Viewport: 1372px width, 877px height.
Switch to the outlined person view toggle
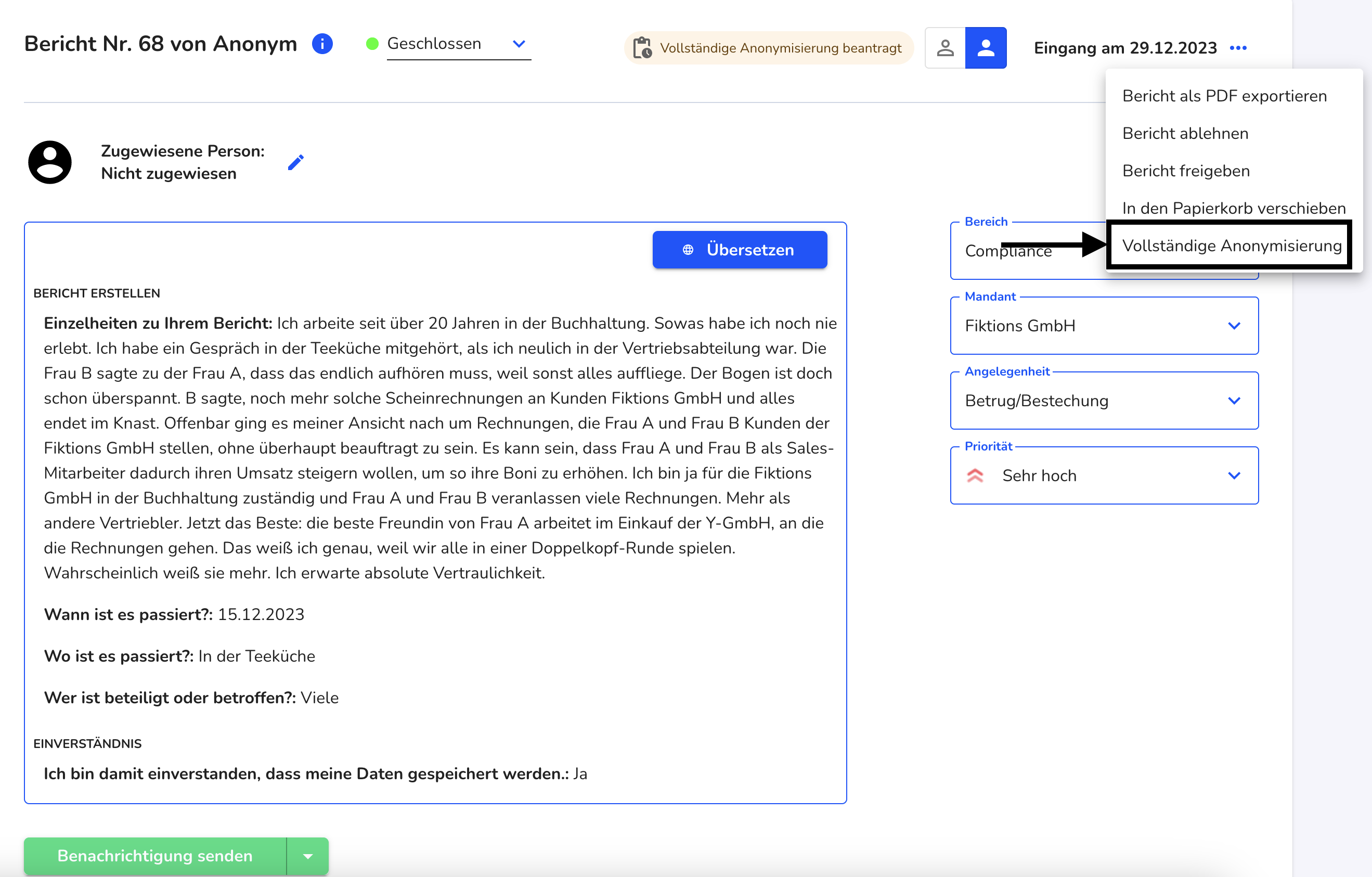point(945,48)
